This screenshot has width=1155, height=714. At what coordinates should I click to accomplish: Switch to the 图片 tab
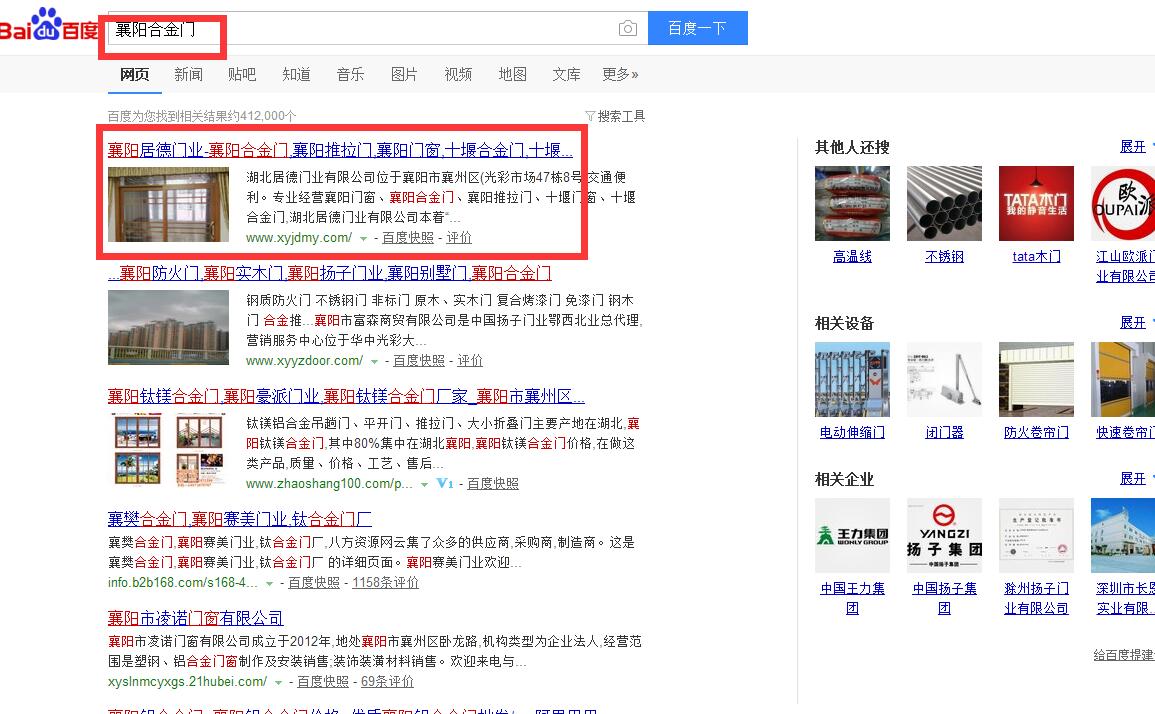[404, 74]
